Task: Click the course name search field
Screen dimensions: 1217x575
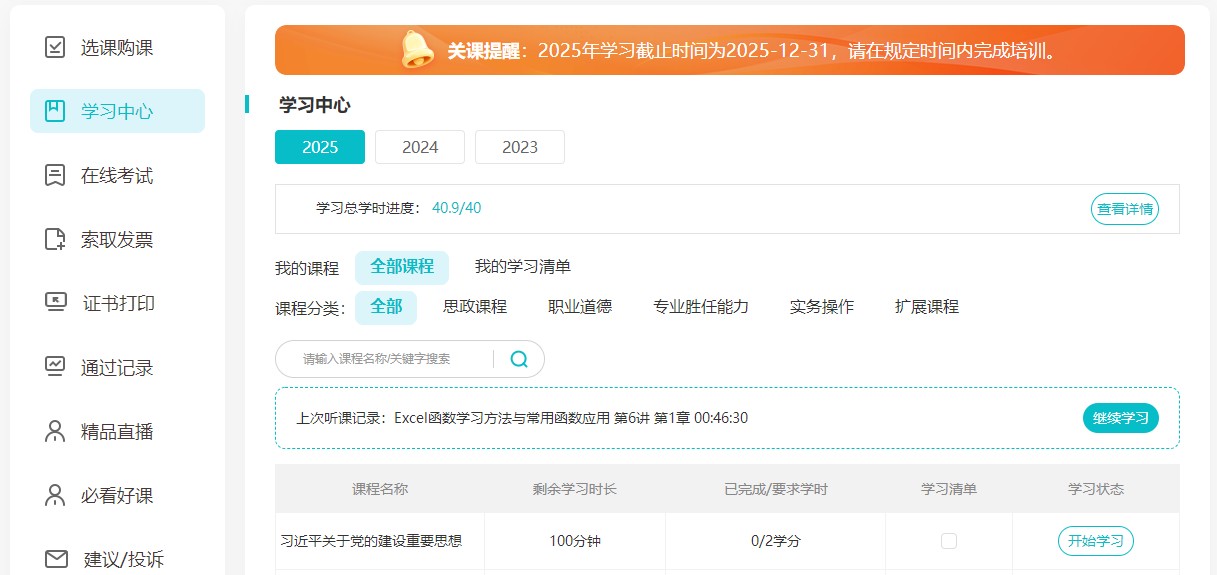Action: [x=395, y=359]
